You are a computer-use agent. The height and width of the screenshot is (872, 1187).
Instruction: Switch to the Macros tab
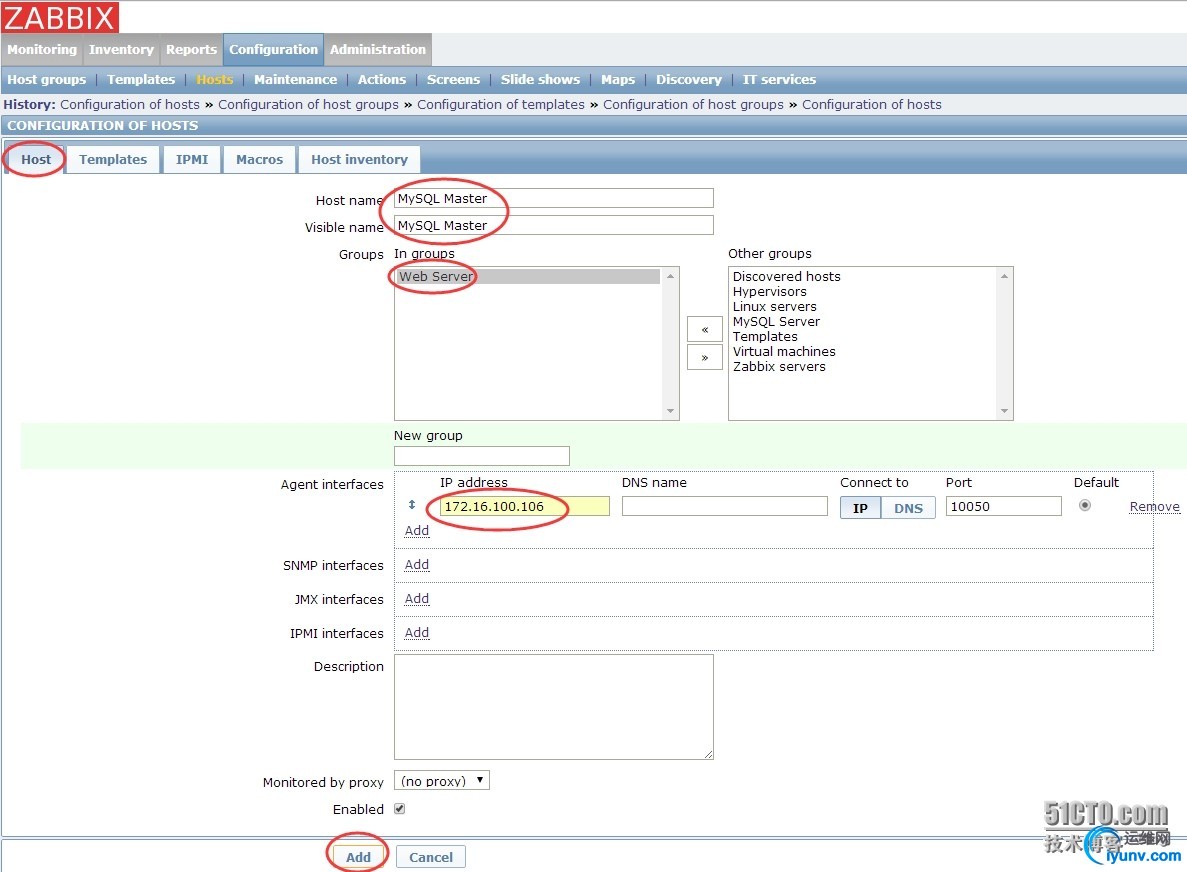click(x=260, y=160)
